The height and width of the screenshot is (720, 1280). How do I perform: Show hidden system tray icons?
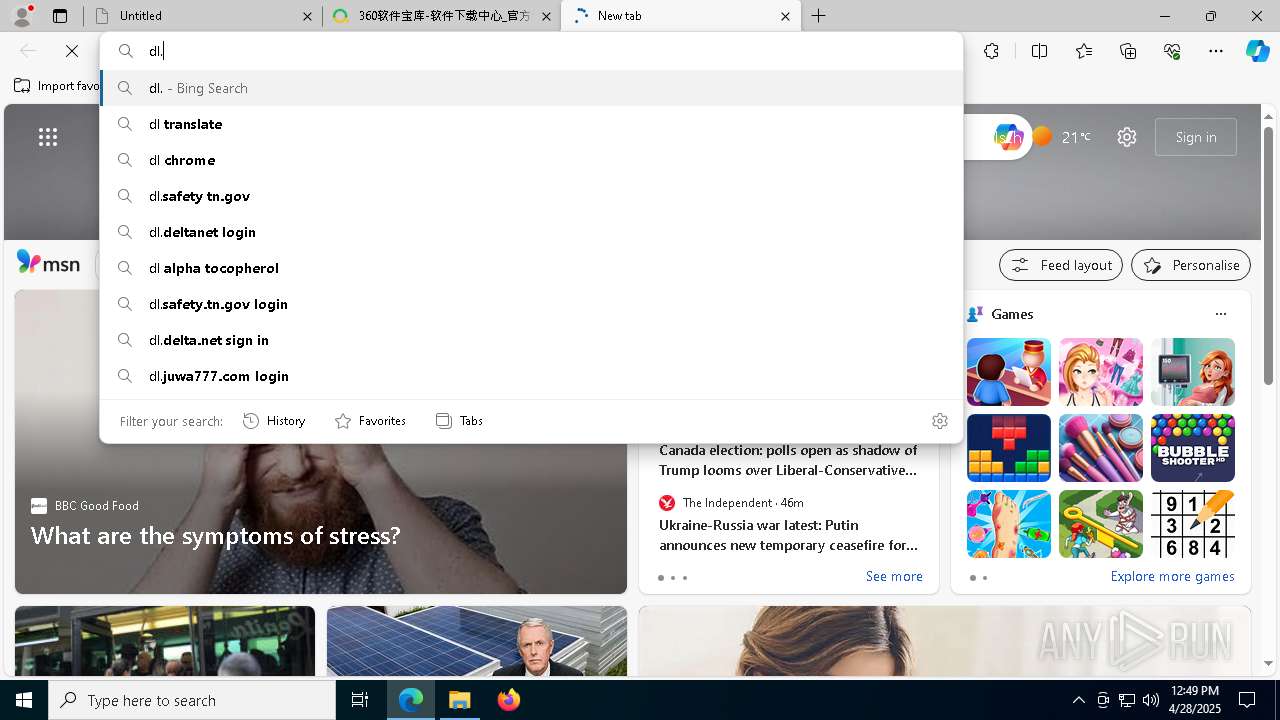click(1078, 700)
